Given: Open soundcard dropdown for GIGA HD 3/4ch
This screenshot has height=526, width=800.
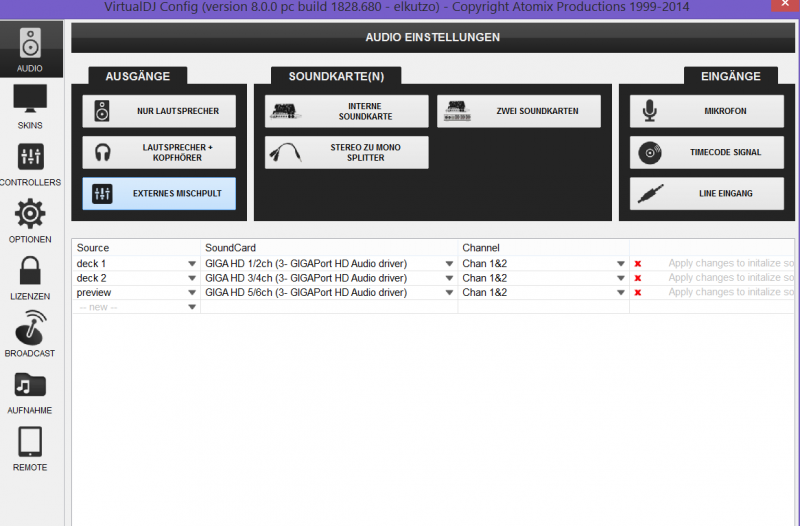Looking at the screenshot, I should [x=449, y=278].
